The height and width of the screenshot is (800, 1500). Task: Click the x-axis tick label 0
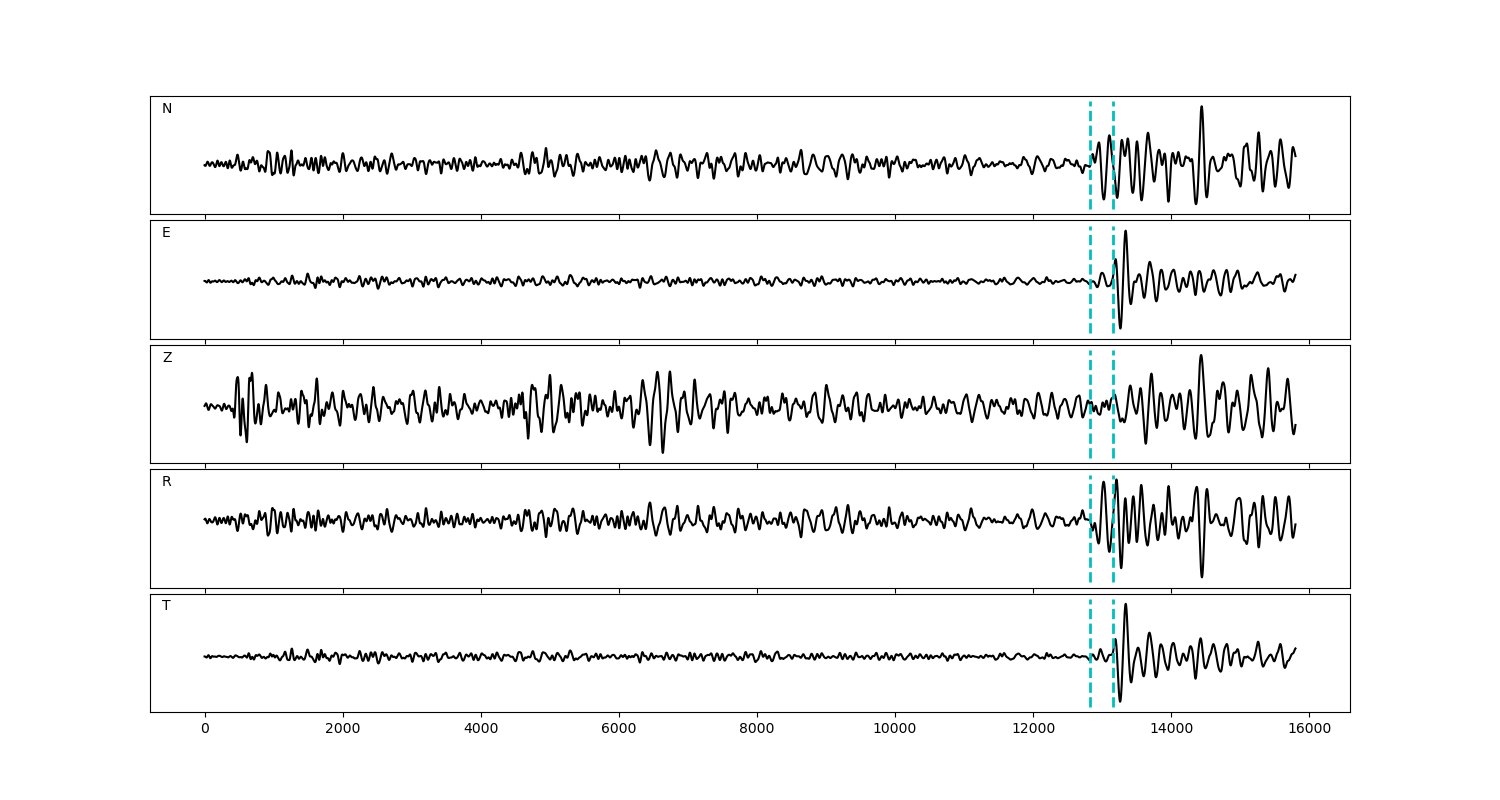205,730
